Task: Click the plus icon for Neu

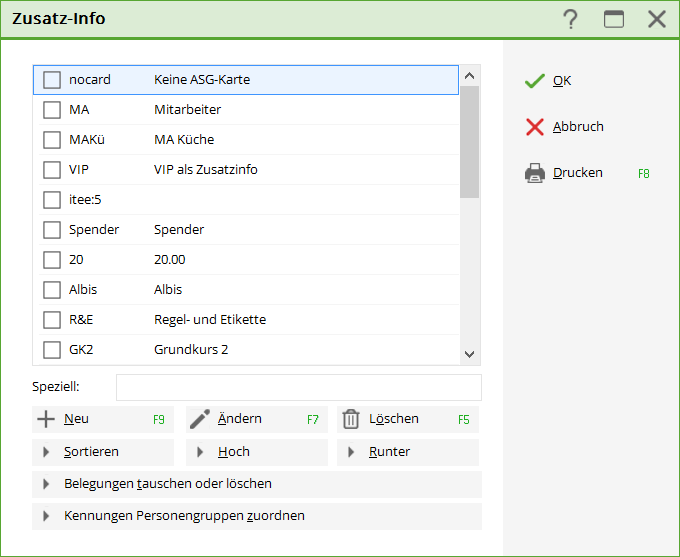Action: tap(46, 419)
